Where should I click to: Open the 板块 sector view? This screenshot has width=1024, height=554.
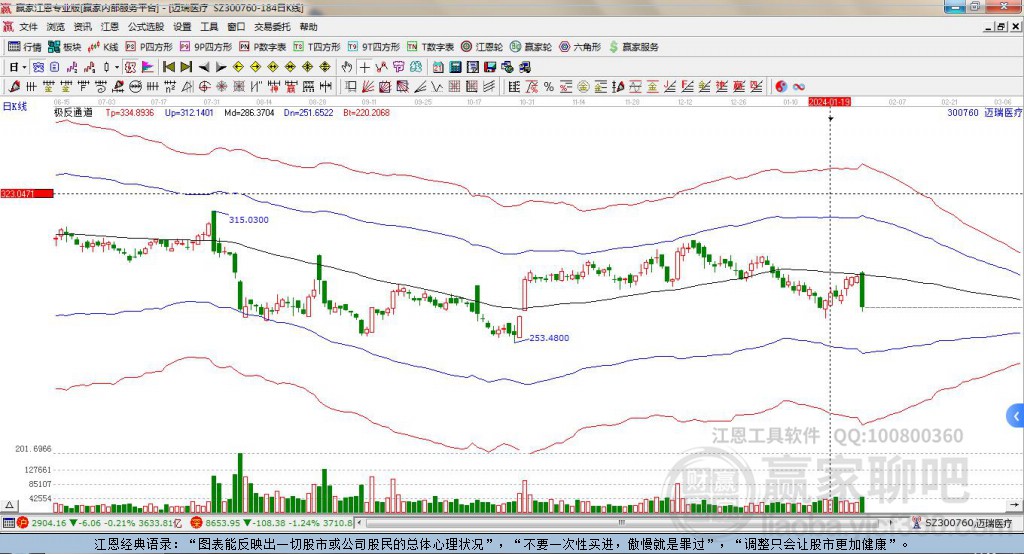pos(64,47)
